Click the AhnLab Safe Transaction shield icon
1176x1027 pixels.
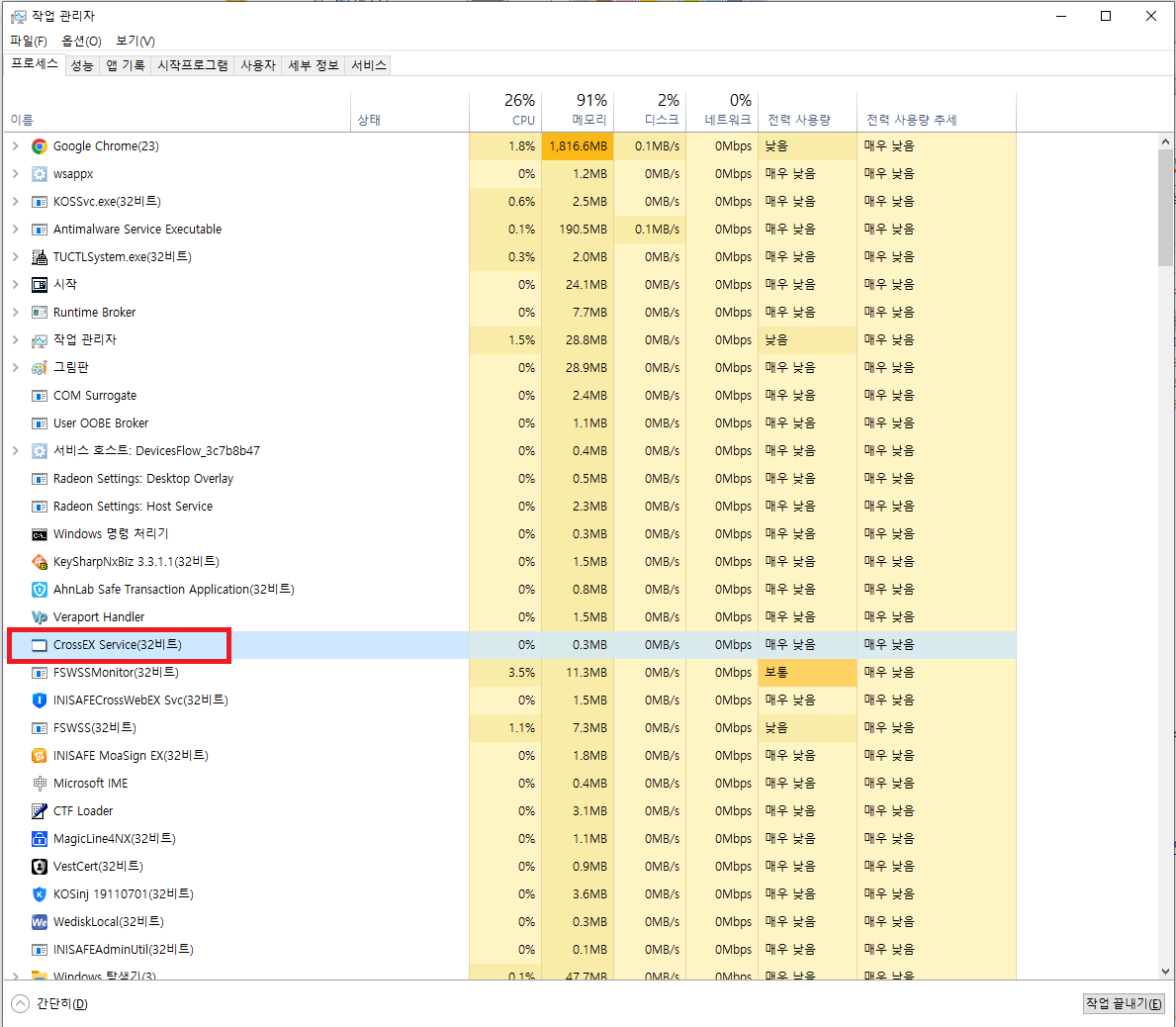pyautogui.click(x=39, y=590)
